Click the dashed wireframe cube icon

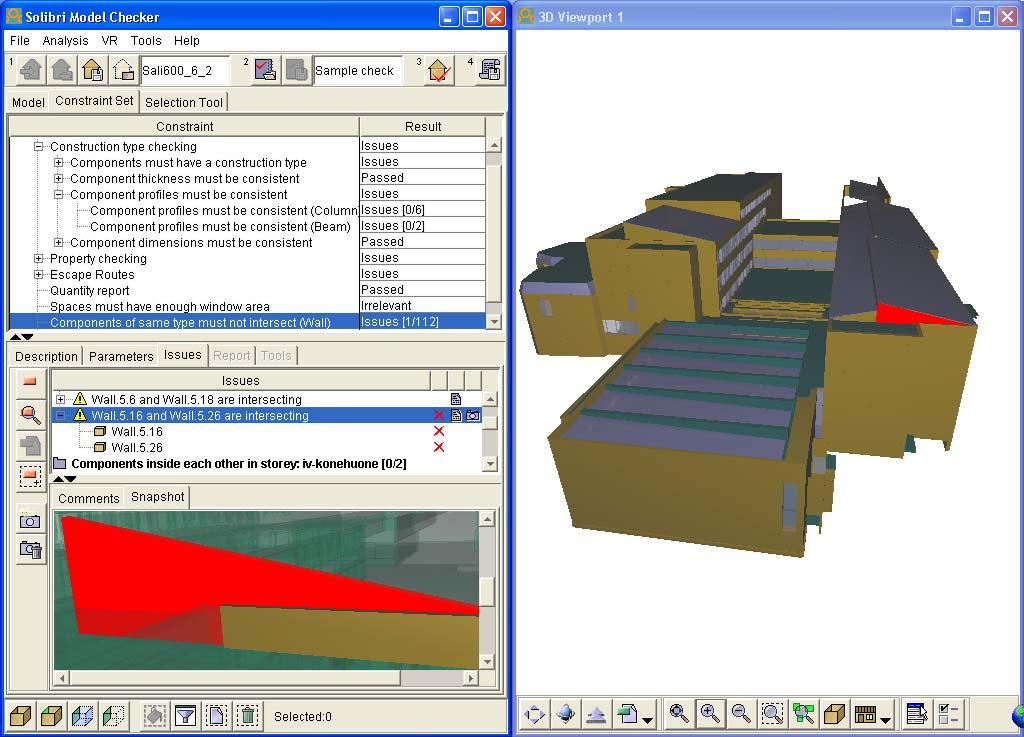(114, 716)
